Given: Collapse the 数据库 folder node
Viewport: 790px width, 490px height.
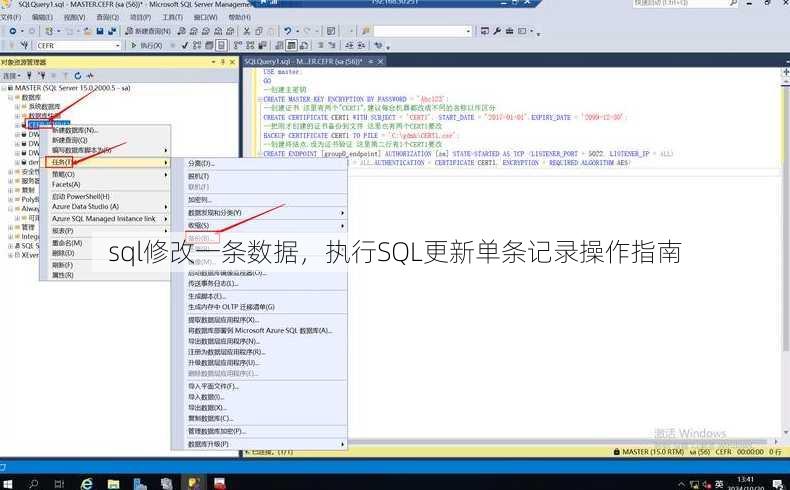Looking at the screenshot, I should pos(11,97).
